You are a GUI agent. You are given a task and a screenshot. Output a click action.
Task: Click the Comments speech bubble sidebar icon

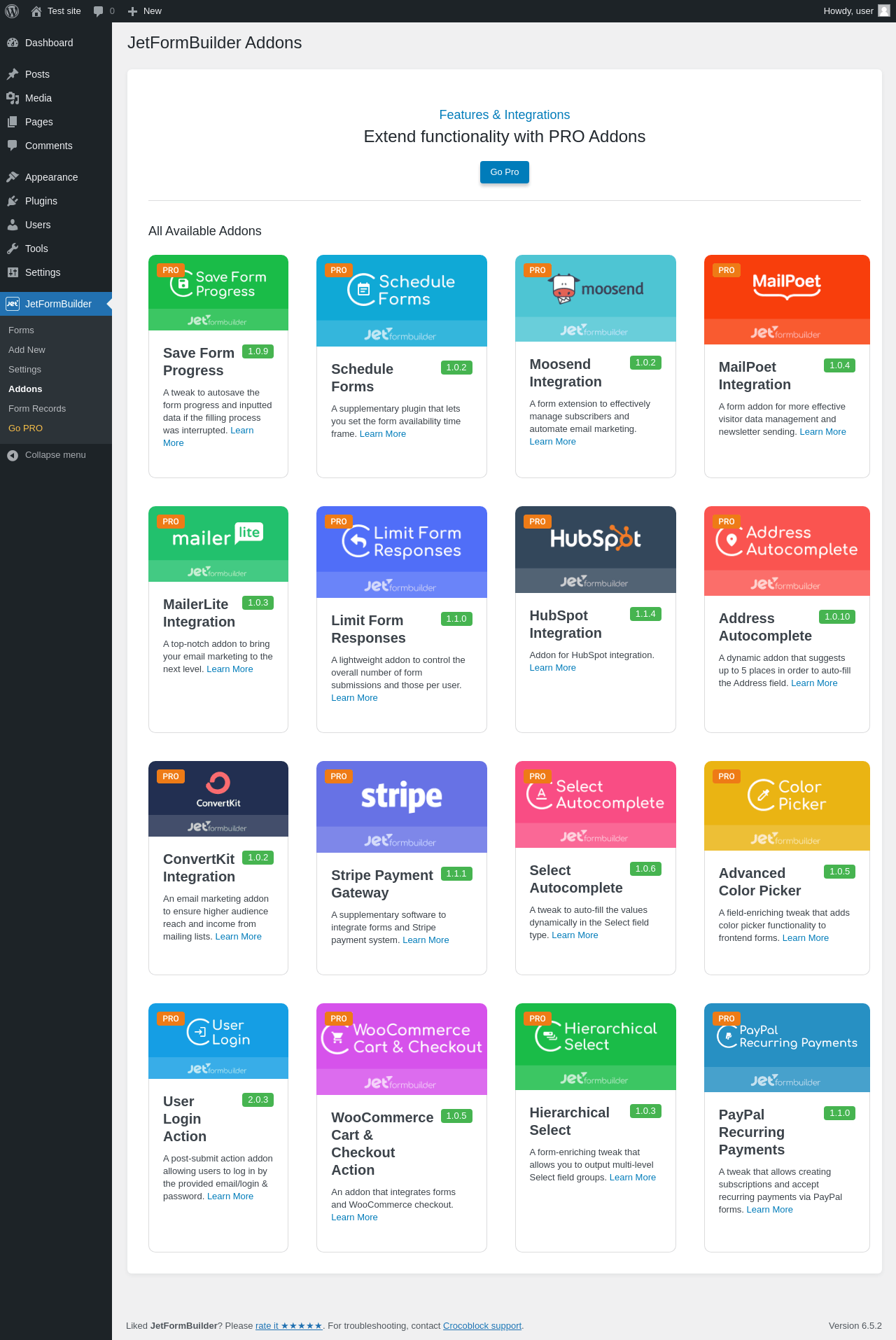[13, 146]
